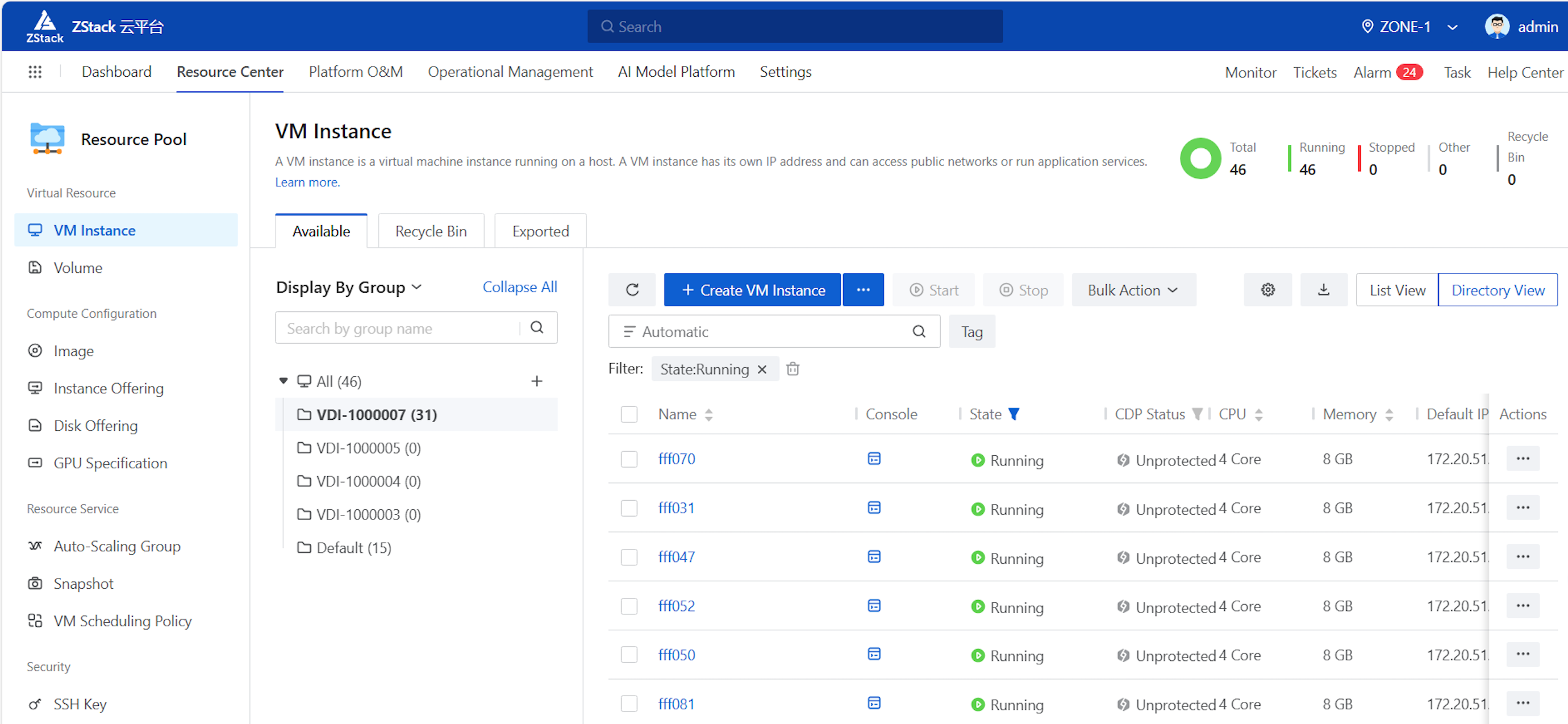Click the Create VM Instance button
This screenshot has width=1568, height=724.
coord(752,290)
